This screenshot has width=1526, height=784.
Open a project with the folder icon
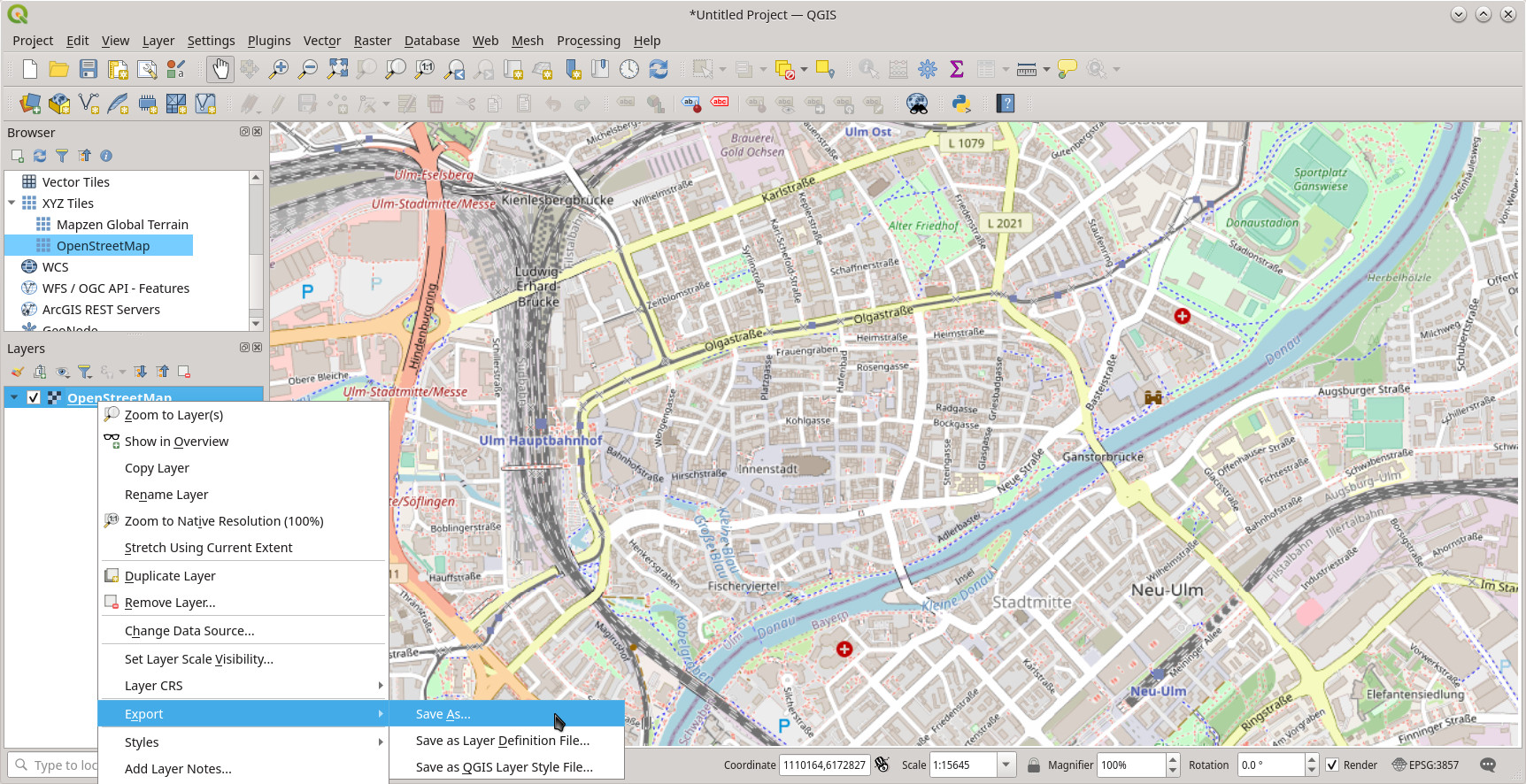pyautogui.click(x=59, y=69)
